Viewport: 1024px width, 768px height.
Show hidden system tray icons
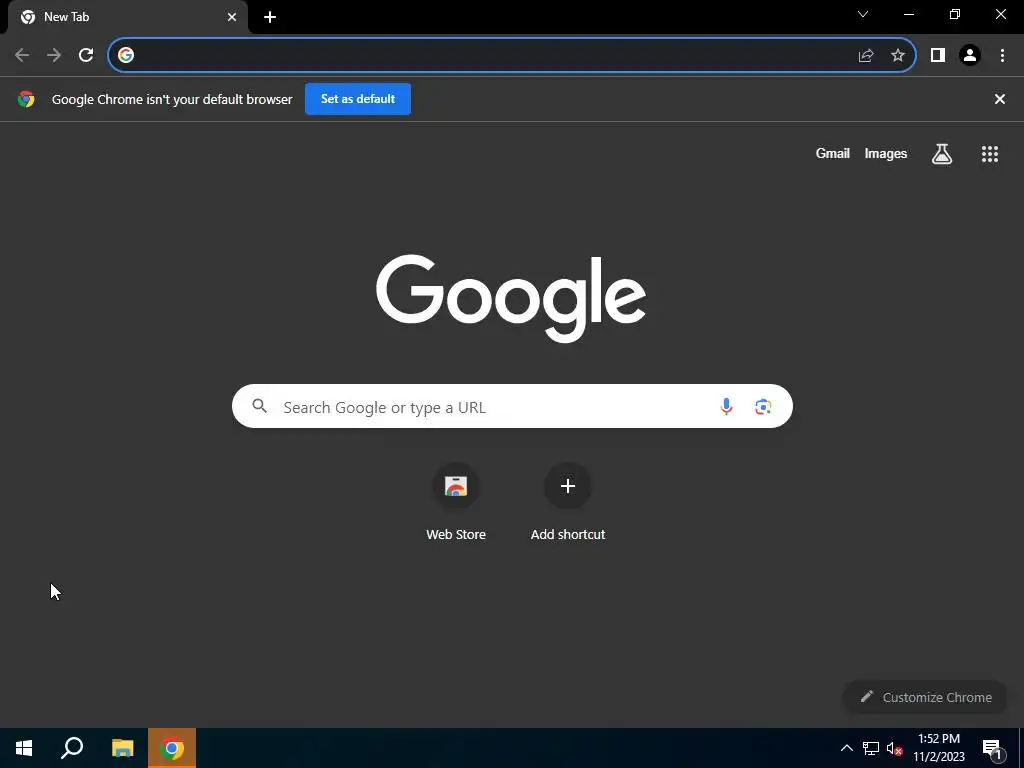[846, 748]
